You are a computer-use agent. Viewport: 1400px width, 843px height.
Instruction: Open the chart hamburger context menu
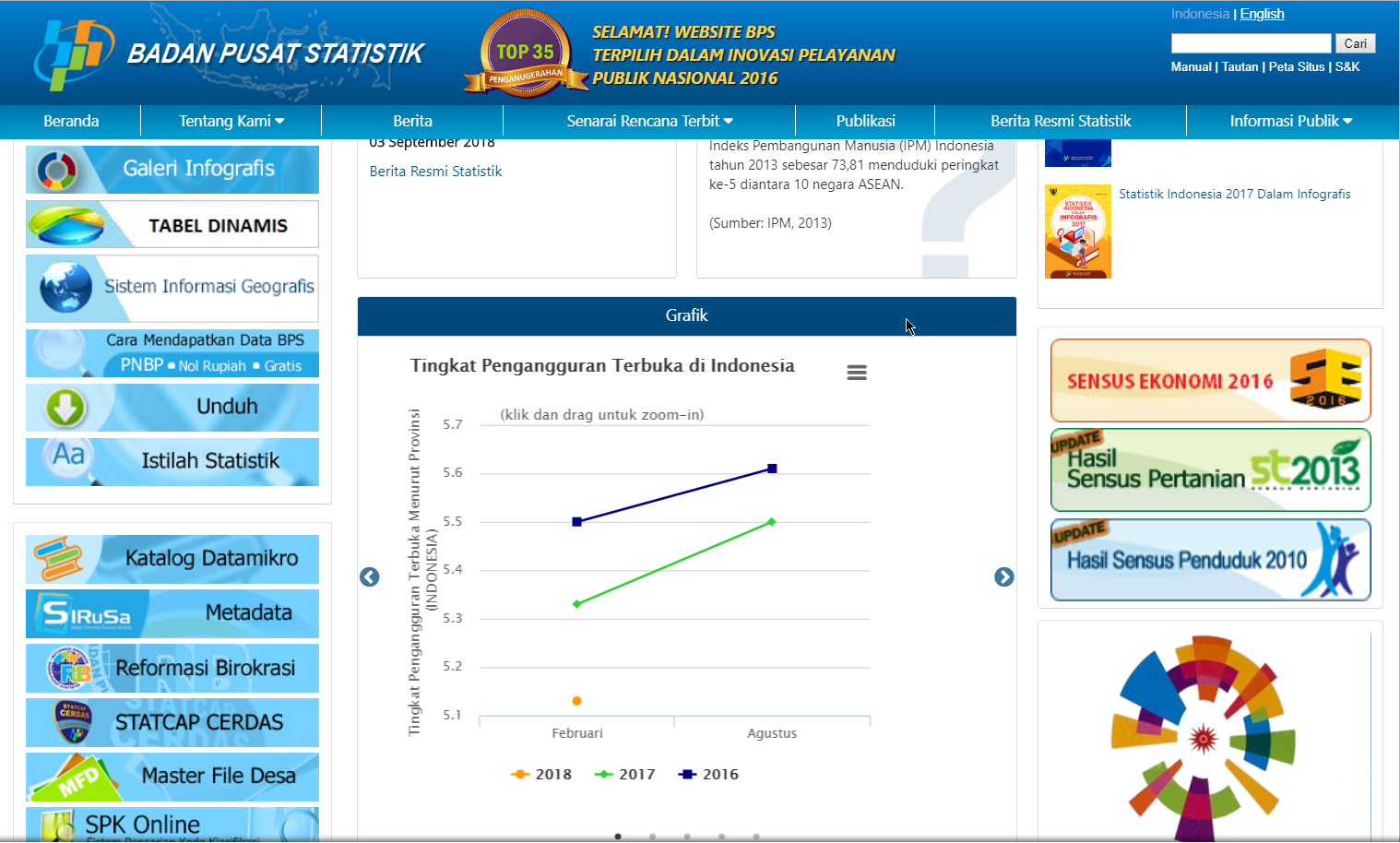click(x=857, y=373)
